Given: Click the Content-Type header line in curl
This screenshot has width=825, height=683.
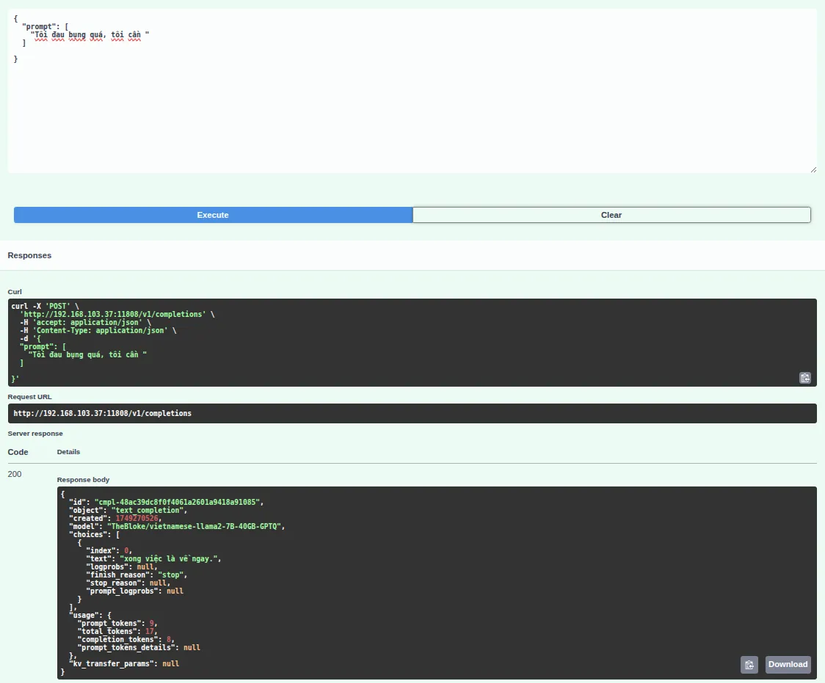Looking at the screenshot, I should click(x=98, y=330).
